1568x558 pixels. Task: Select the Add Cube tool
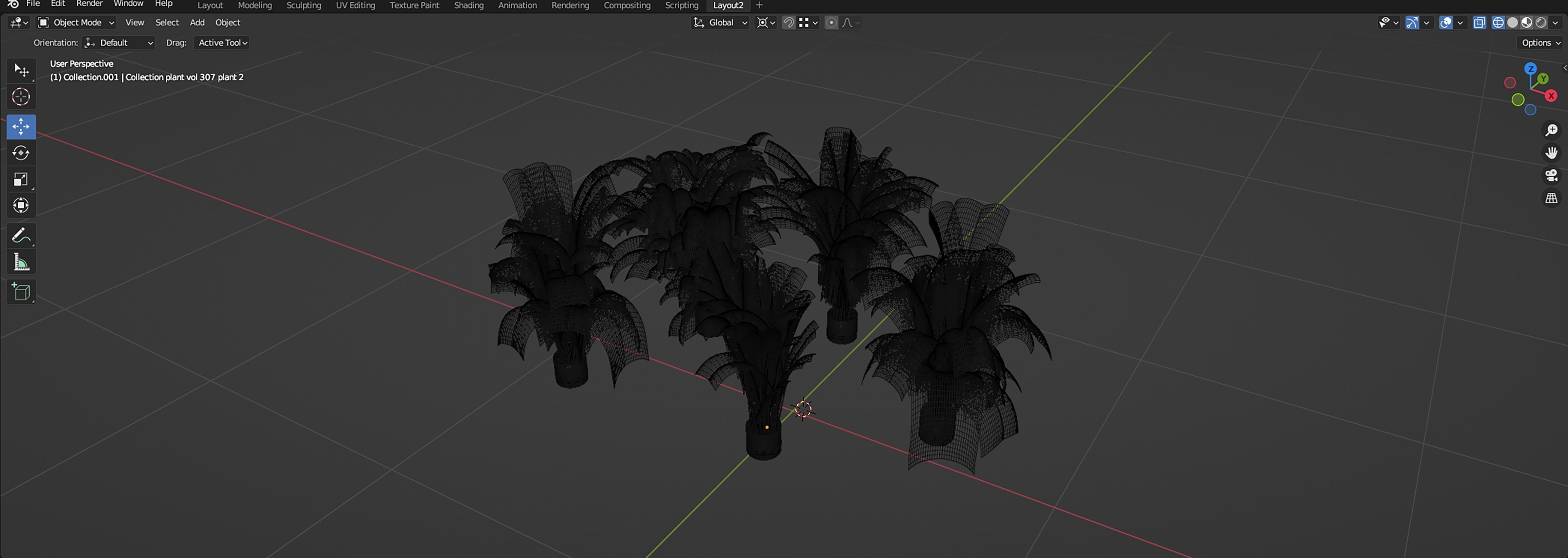[x=21, y=292]
